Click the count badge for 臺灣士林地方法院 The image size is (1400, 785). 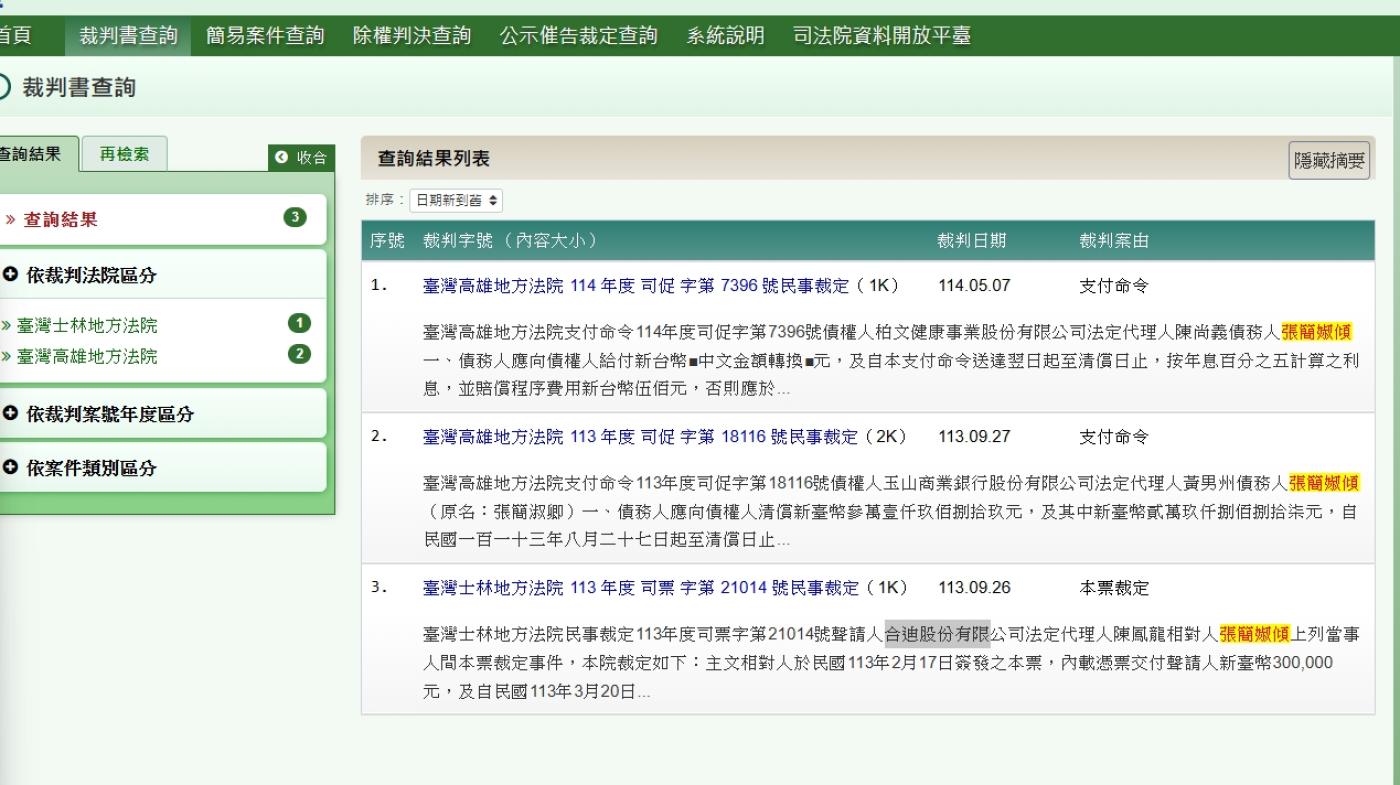pos(298,323)
